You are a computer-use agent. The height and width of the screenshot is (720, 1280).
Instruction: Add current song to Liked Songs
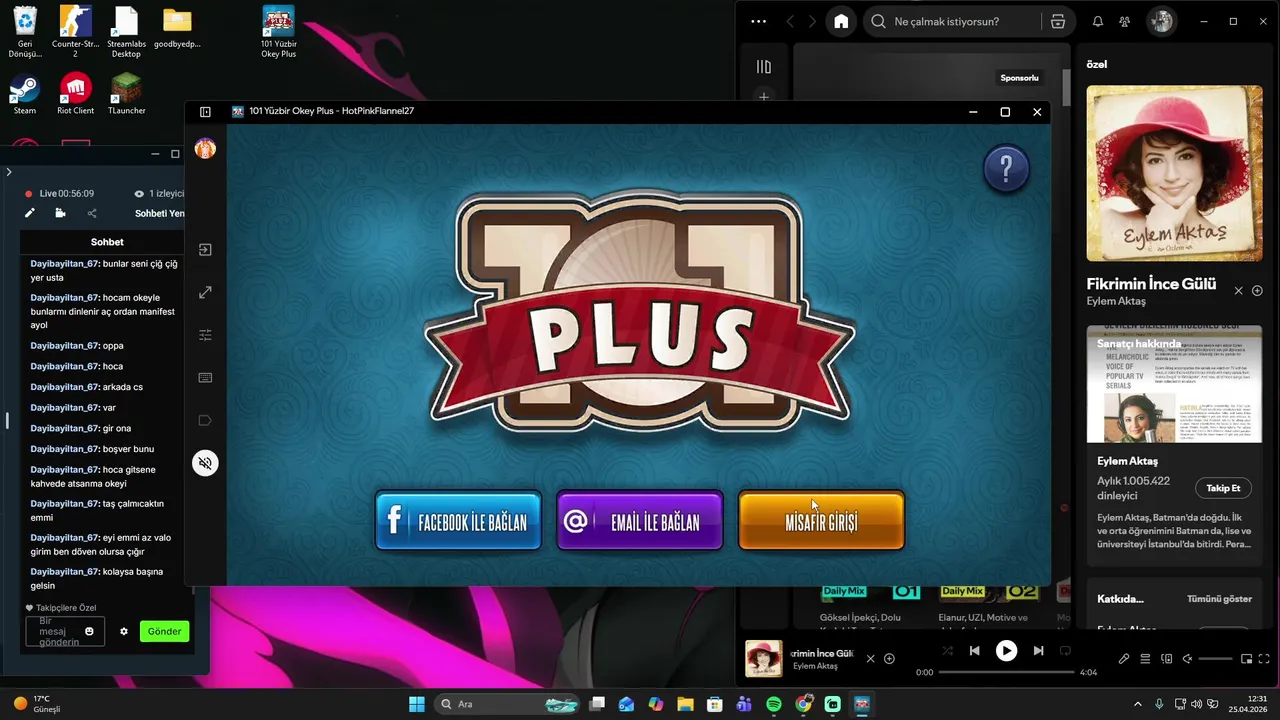point(889,659)
